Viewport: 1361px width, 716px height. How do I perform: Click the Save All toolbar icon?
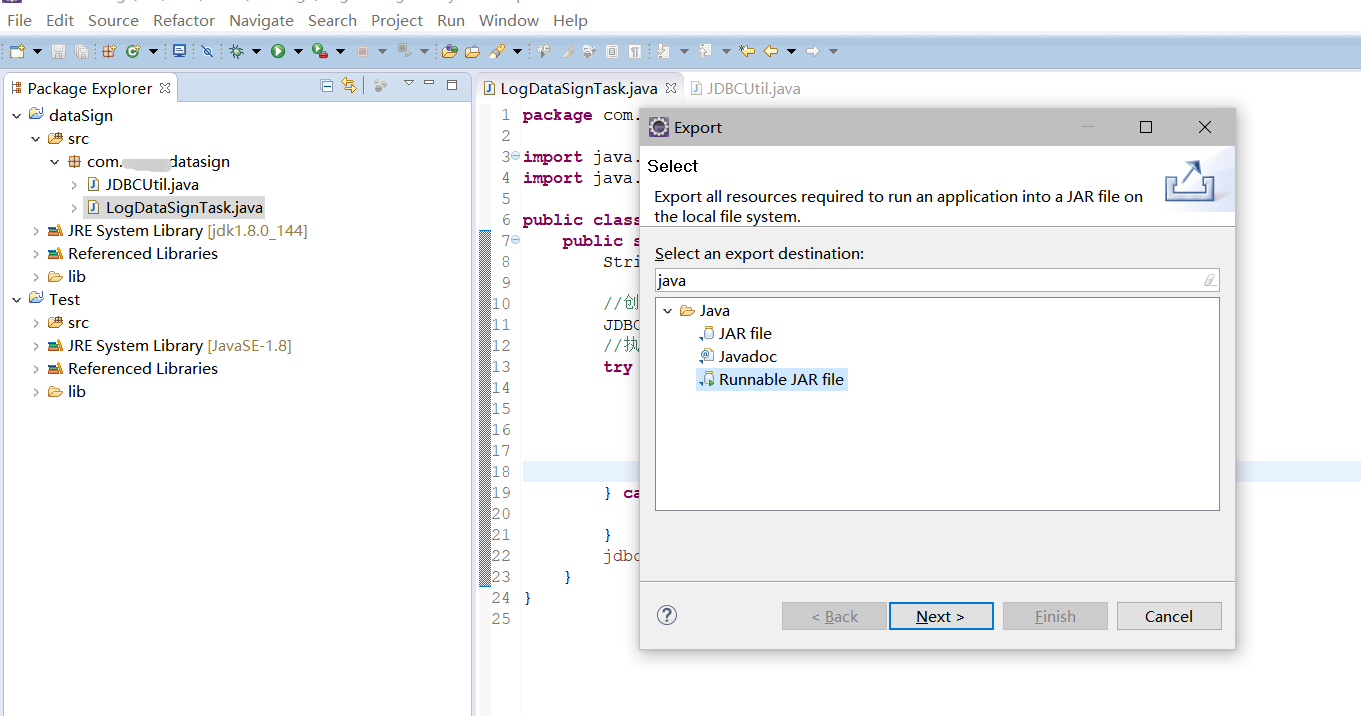point(81,51)
